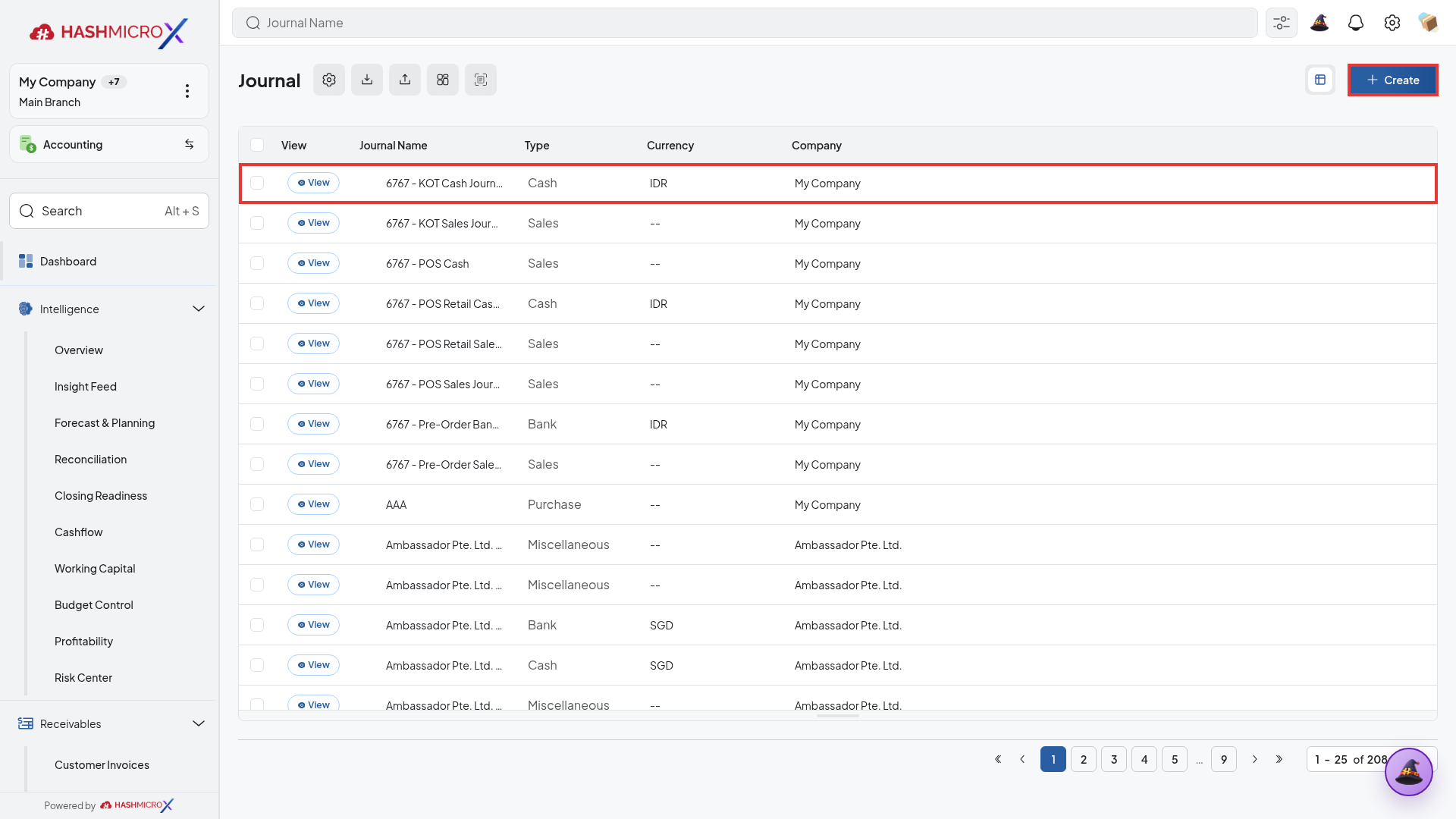This screenshot has height=819, width=1456.
Task: Open the Dashboard sidebar item
Action: click(x=109, y=262)
